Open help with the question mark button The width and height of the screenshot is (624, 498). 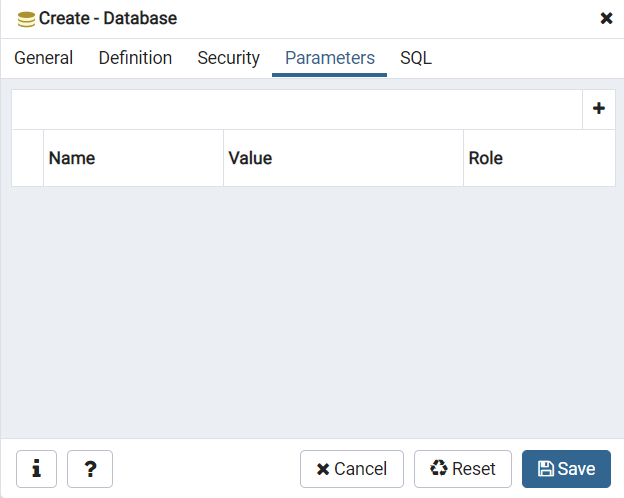click(90, 469)
